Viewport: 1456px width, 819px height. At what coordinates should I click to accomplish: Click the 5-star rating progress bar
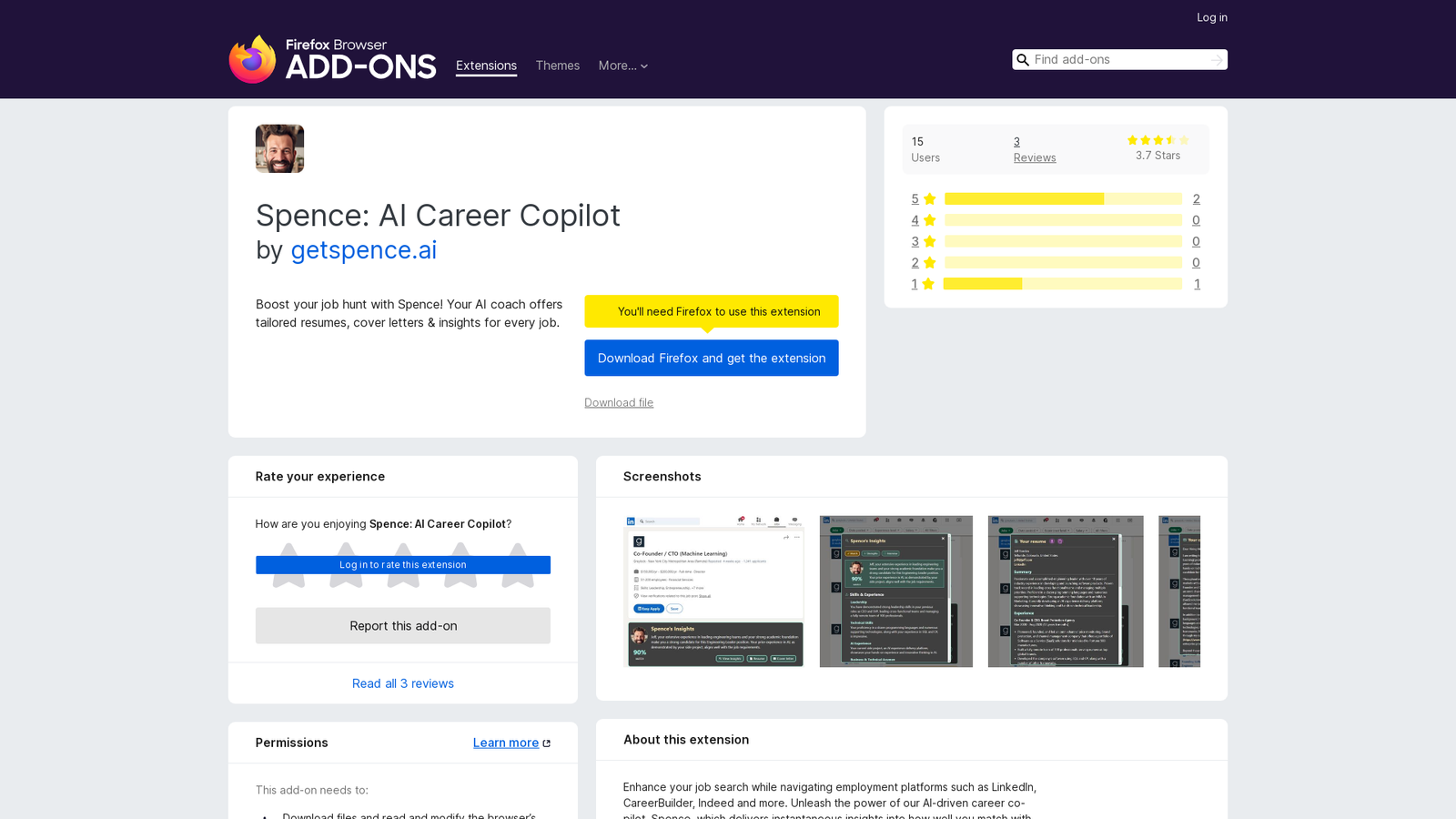click(1063, 199)
